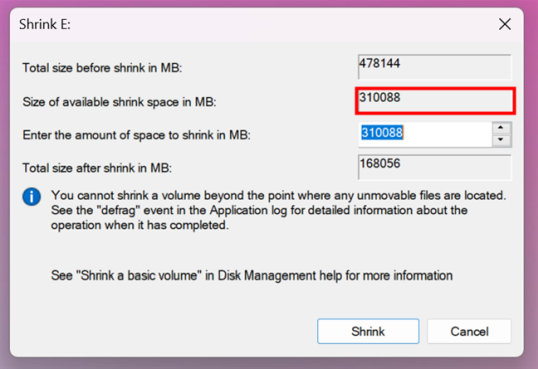Click the blue information icon
Screen dimensions: 538x369
point(32,197)
